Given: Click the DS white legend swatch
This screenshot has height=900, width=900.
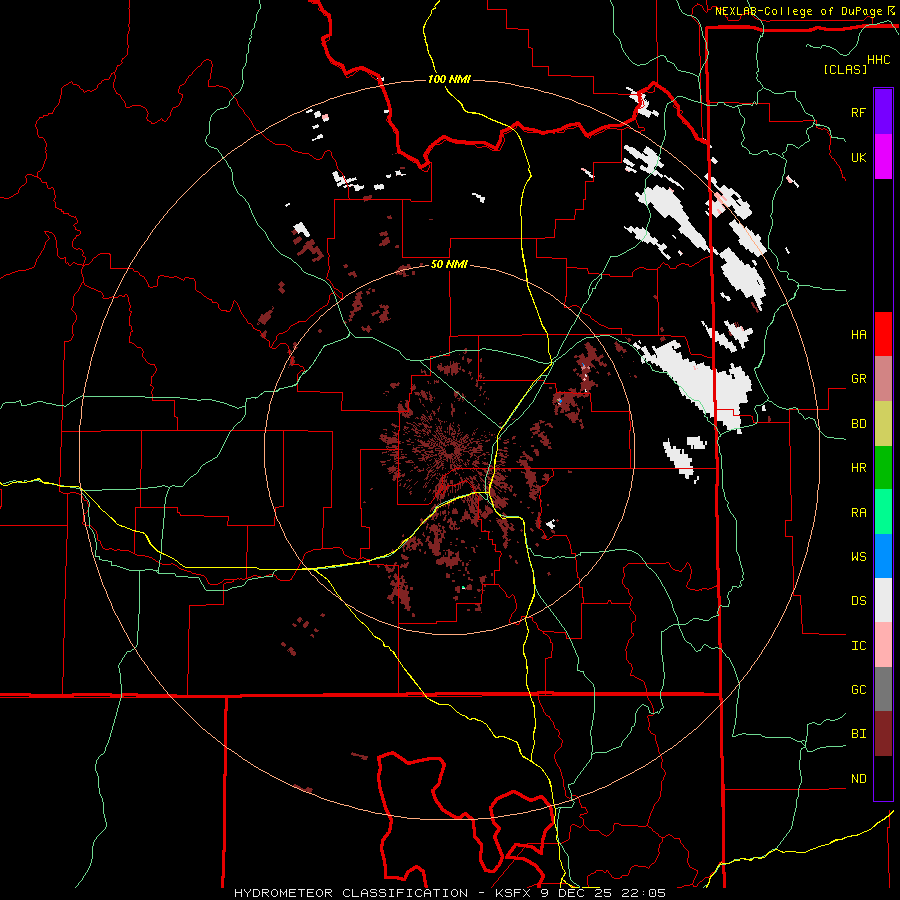Looking at the screenshot, I should tap(883, 600).
